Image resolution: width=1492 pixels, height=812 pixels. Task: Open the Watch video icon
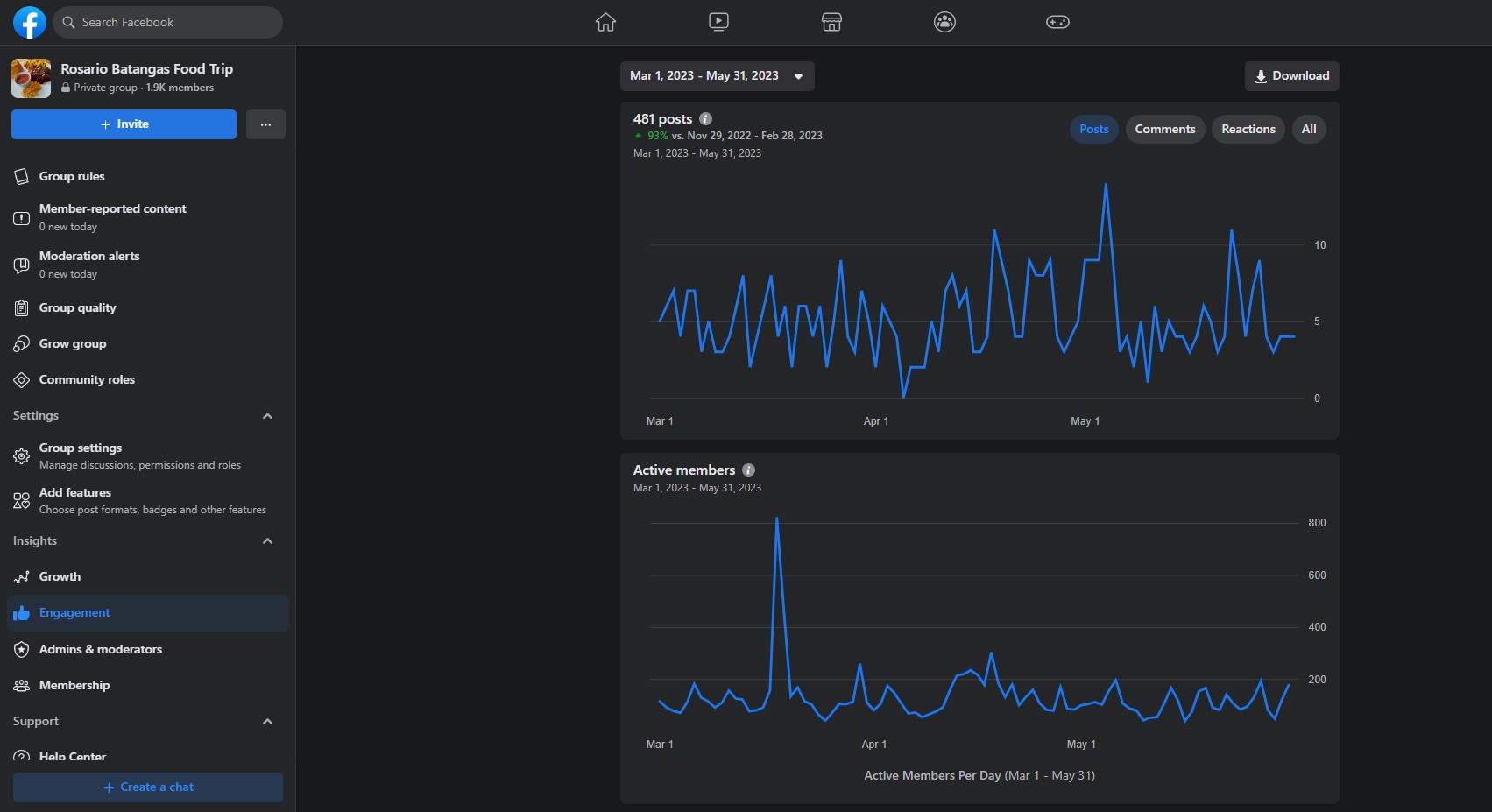click(x=718, y=22)
